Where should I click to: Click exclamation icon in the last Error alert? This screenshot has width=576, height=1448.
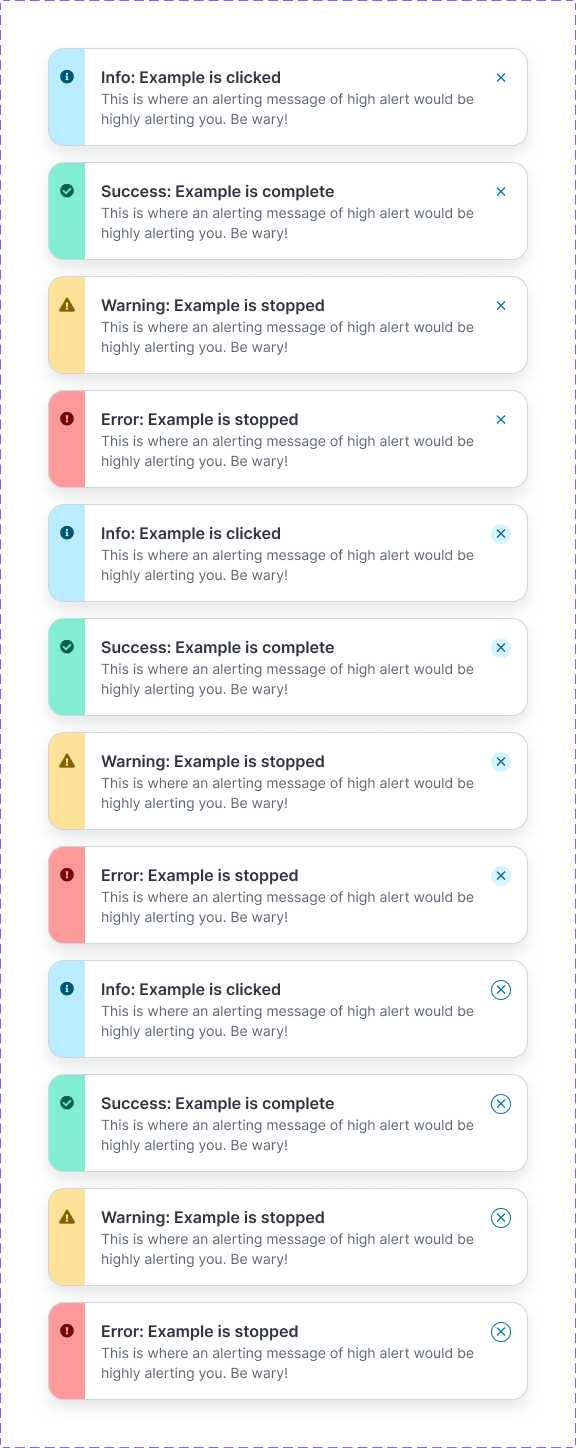point(67,1330)
